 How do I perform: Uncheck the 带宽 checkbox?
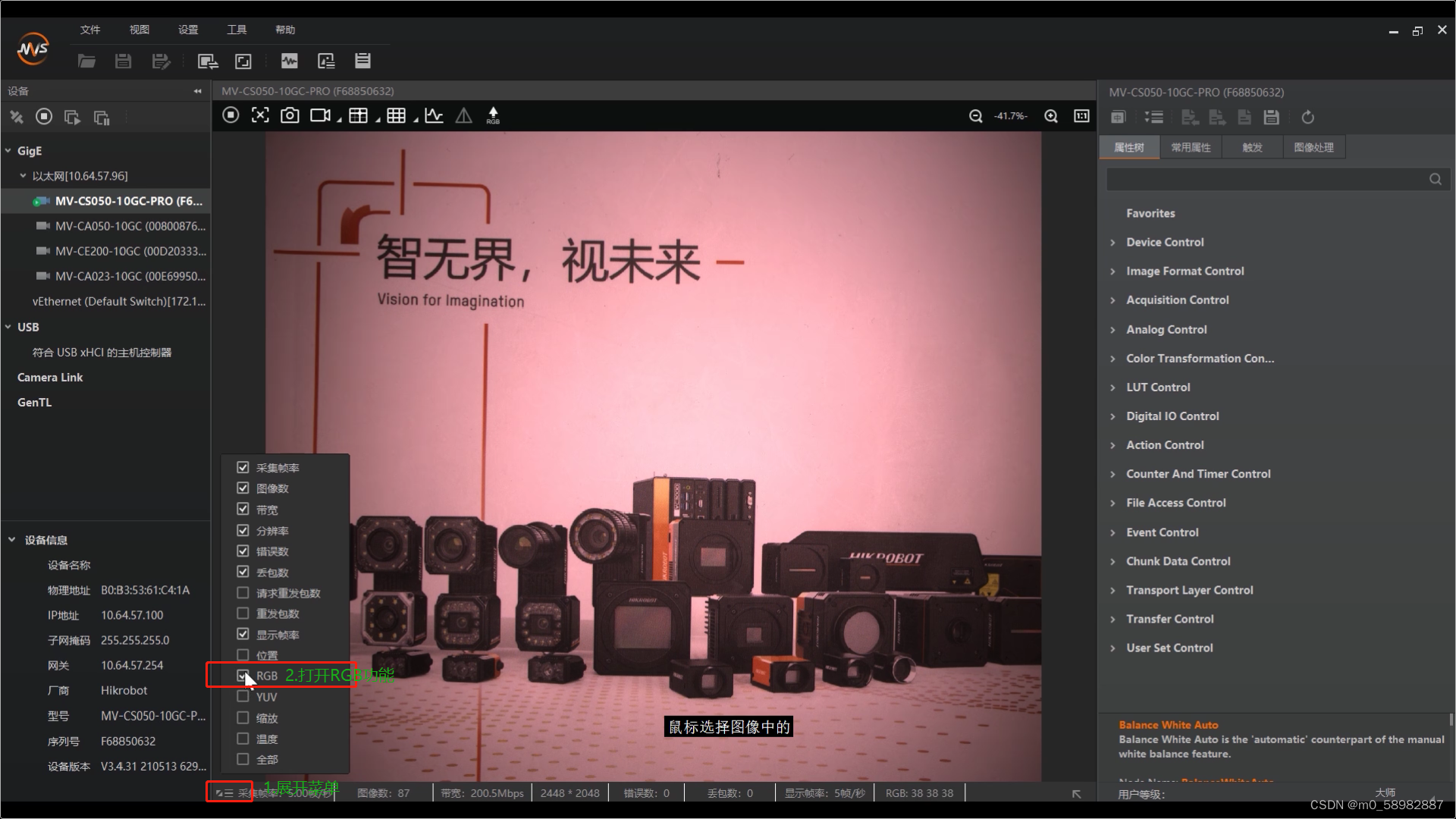coord(243,509)
